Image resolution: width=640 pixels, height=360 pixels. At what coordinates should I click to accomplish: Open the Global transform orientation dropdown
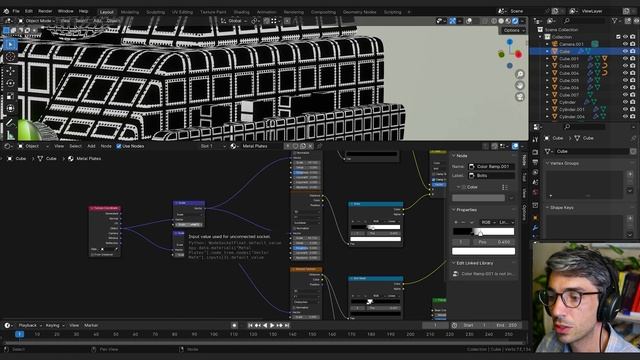[x=234, y=20]
